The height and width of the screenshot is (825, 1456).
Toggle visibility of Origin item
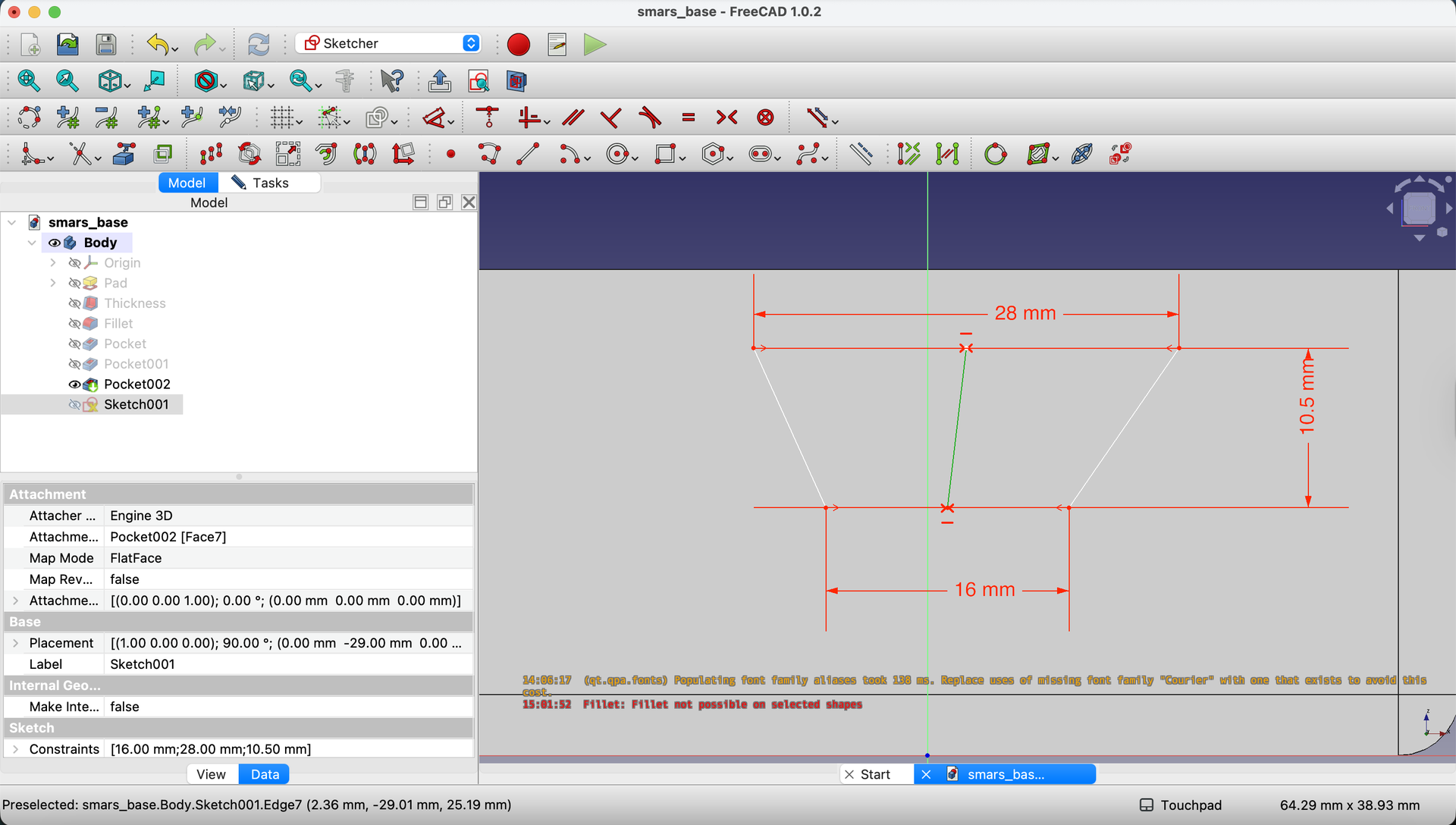click(74, 263)
